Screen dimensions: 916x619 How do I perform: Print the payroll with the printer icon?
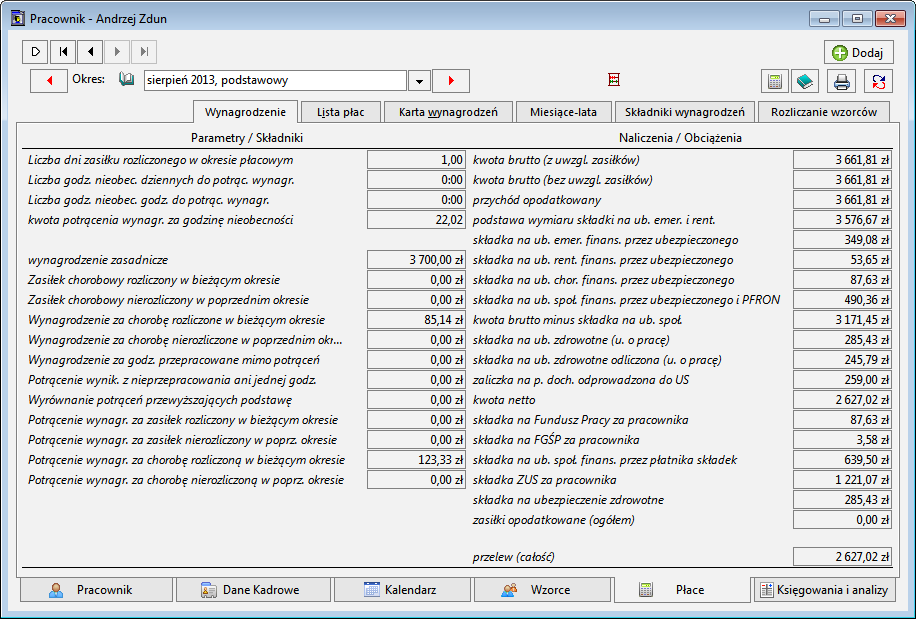(x=842, y=81)
